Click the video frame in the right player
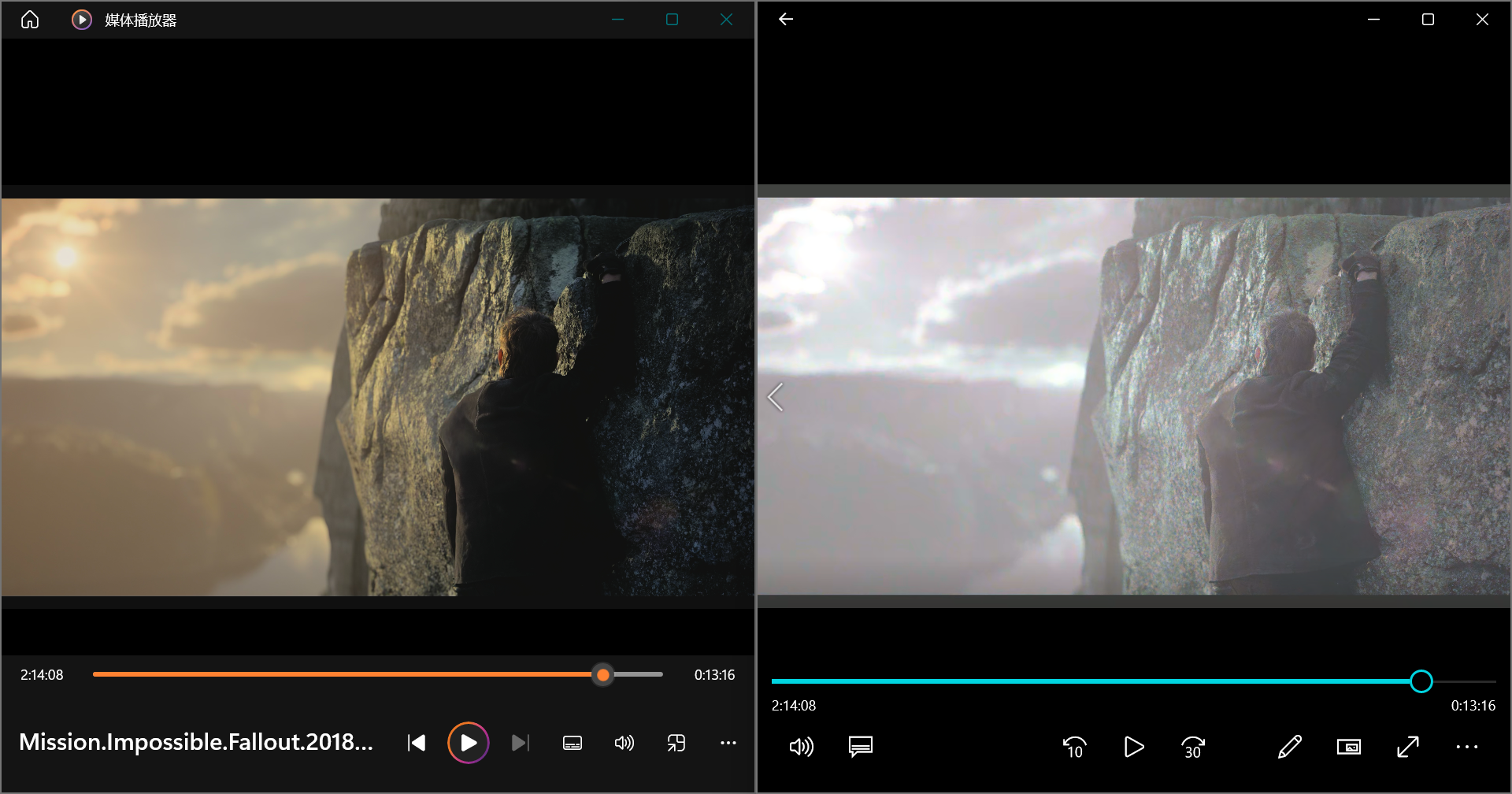The height and width of the screenshot is (794, 1512). 1134,396
